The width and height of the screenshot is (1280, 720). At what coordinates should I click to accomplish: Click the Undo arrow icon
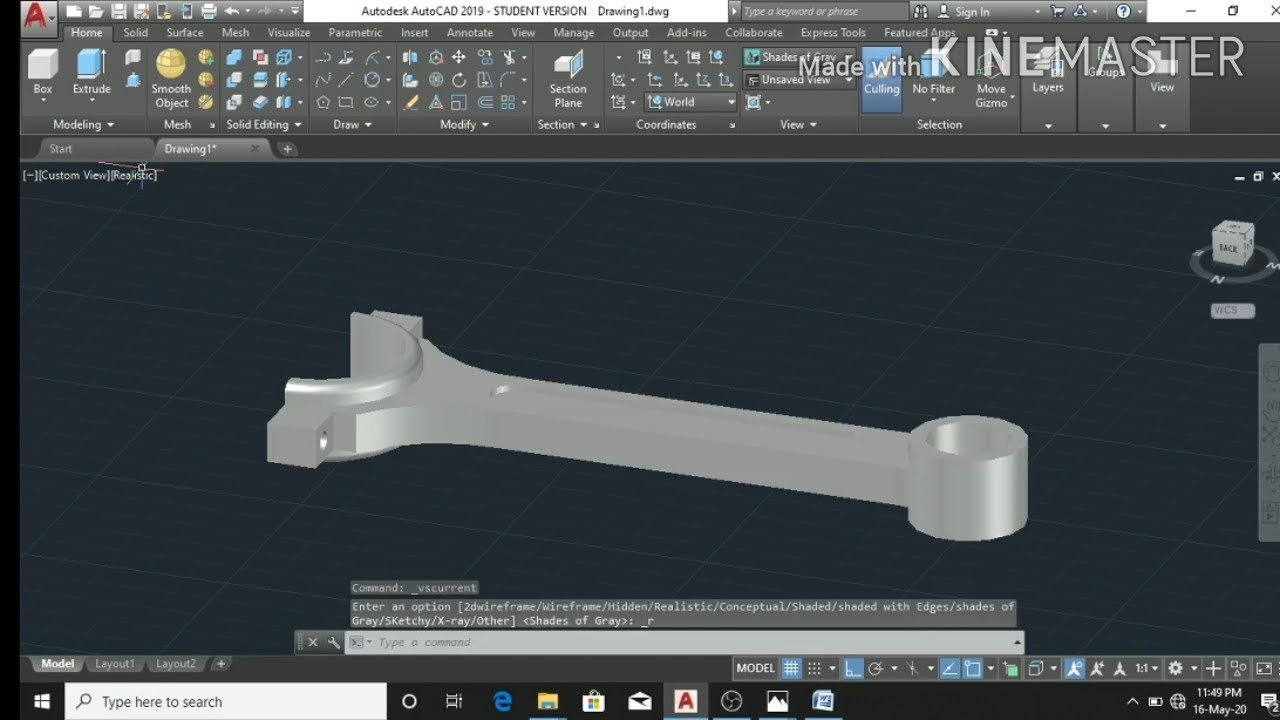tap(232, 12)
